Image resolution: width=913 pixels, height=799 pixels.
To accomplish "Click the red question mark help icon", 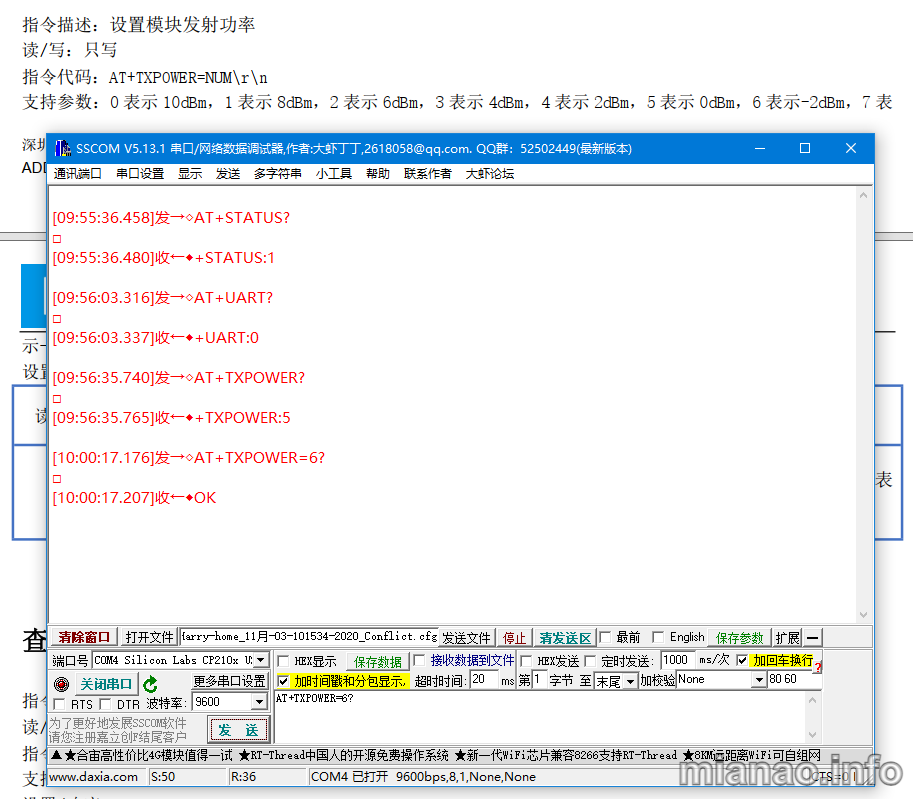I will pos(818,667).
